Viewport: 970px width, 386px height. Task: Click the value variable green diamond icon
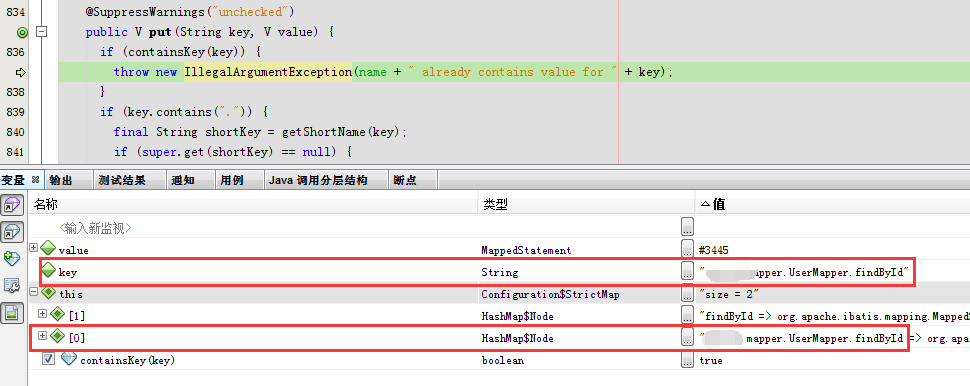48,249
